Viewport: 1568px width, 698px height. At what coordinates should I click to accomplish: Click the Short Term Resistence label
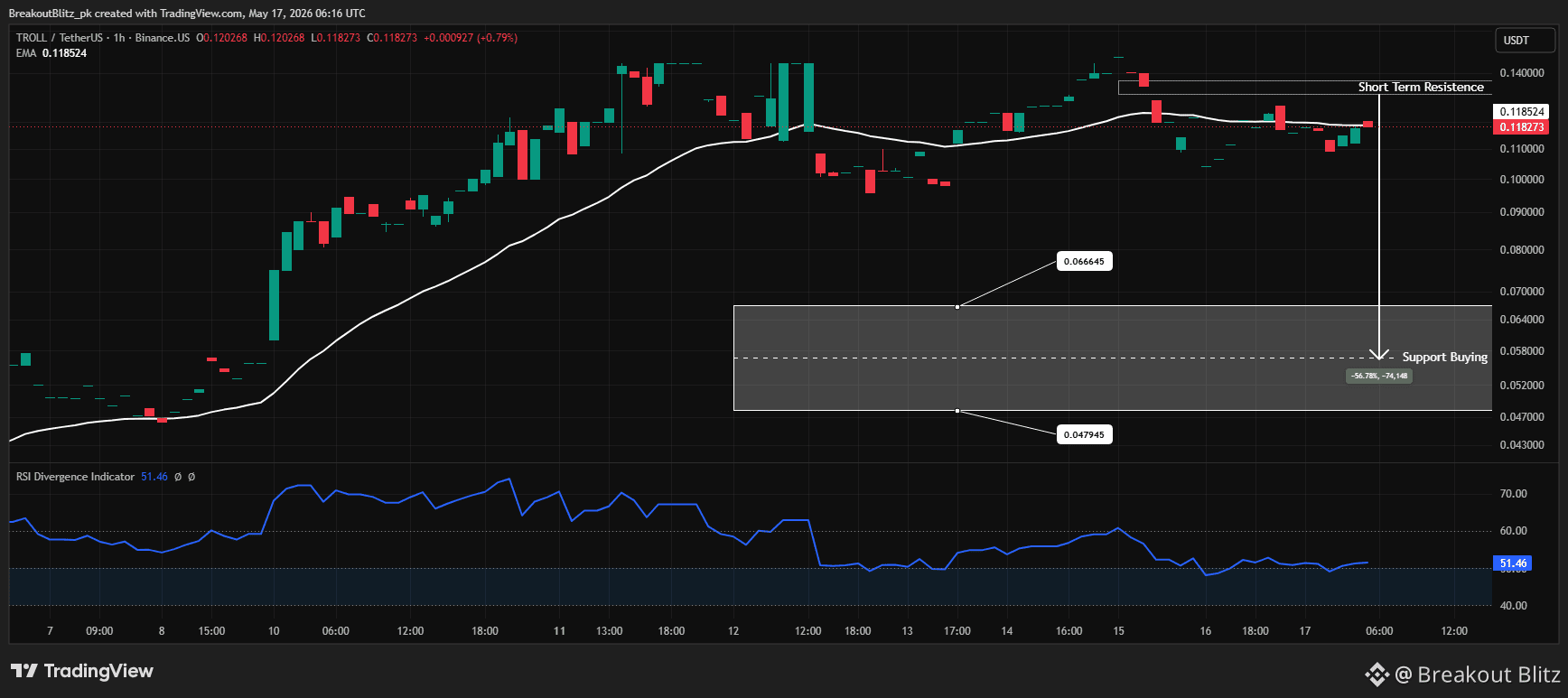(x=1421, y=87)
